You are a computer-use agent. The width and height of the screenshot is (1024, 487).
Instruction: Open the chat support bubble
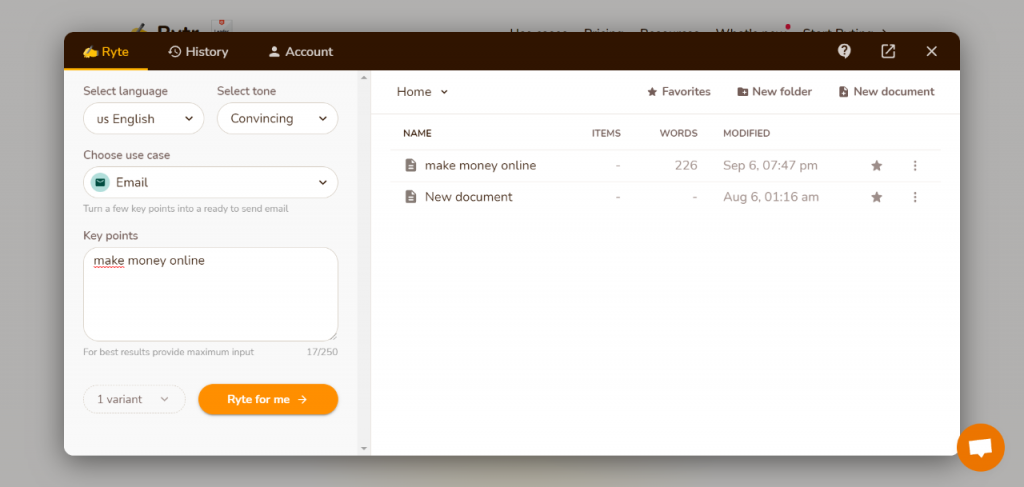[x=980, y=447]
